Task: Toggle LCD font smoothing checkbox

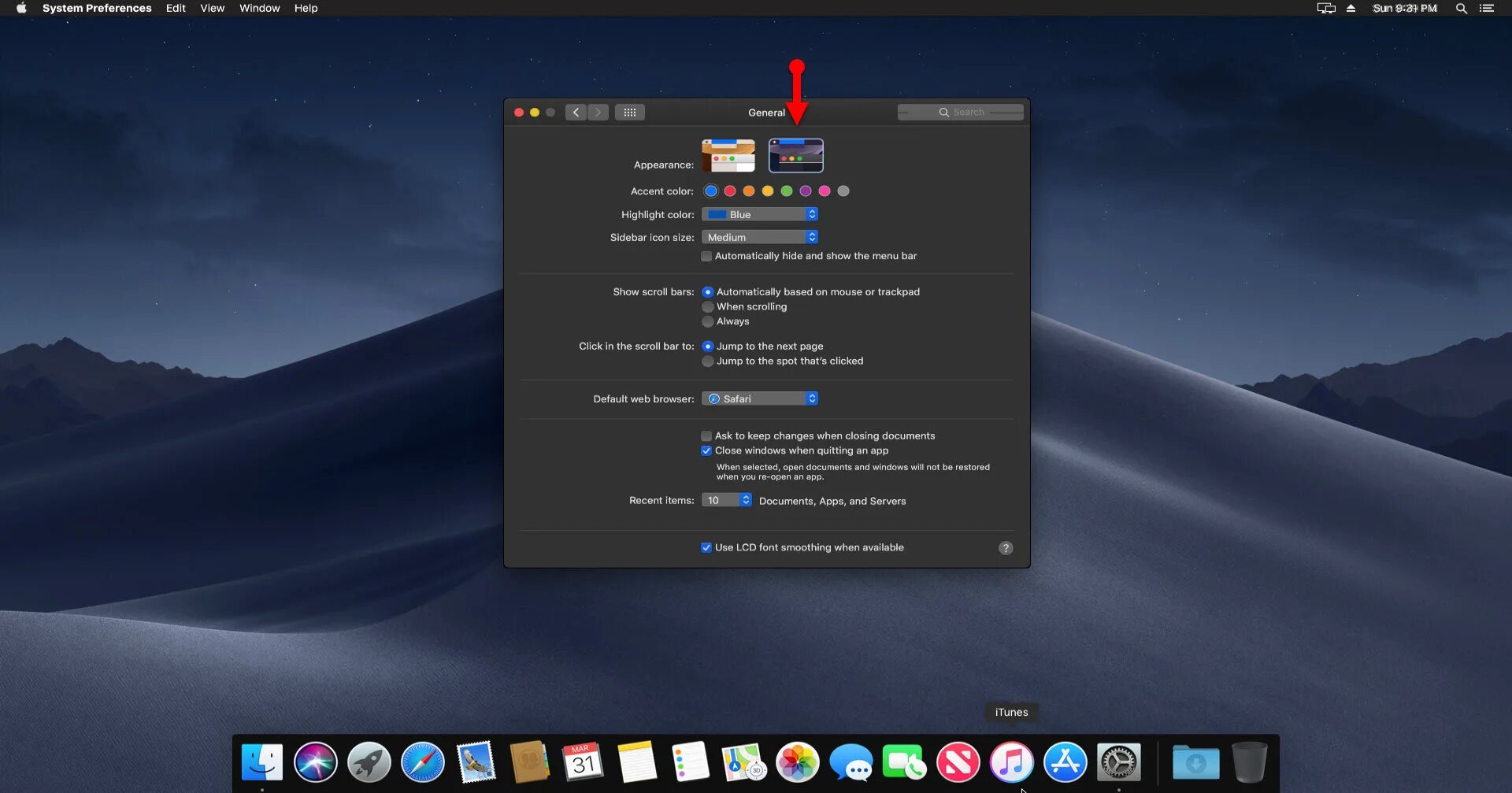Action: [706, 548]
